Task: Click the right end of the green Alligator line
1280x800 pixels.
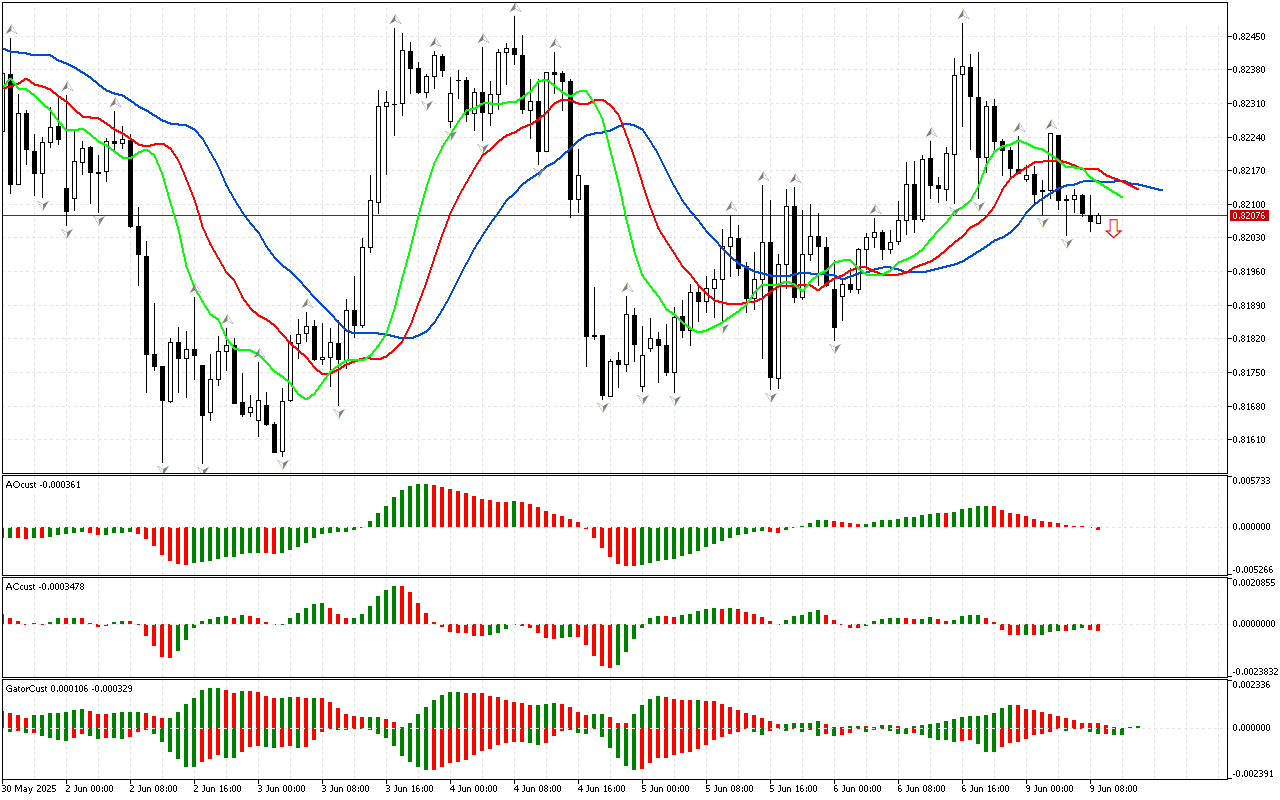Action: point(1120,196)
